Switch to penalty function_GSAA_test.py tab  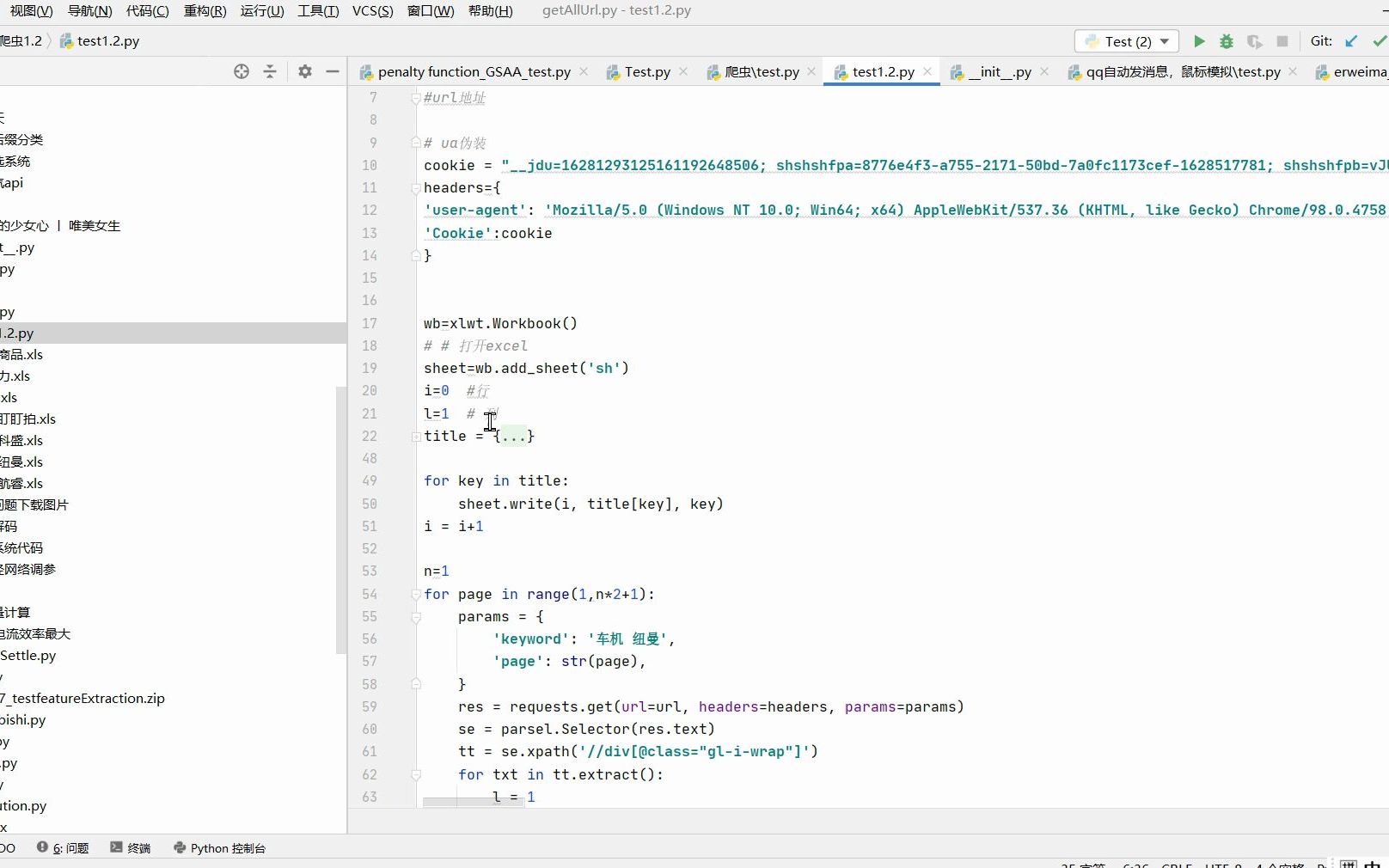474,72
